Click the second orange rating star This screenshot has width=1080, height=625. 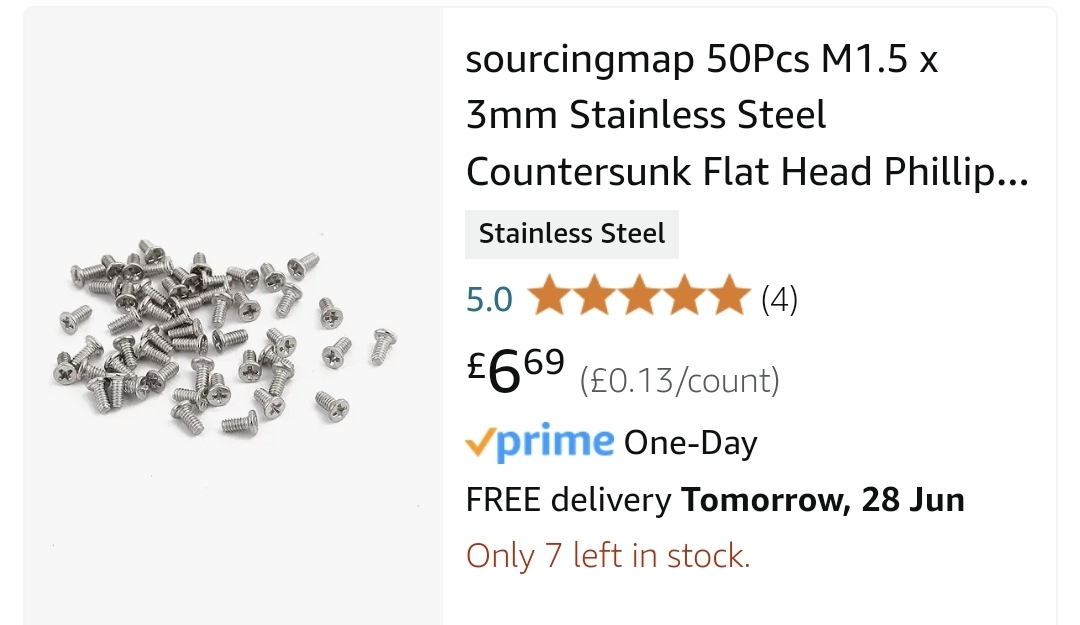593,297
